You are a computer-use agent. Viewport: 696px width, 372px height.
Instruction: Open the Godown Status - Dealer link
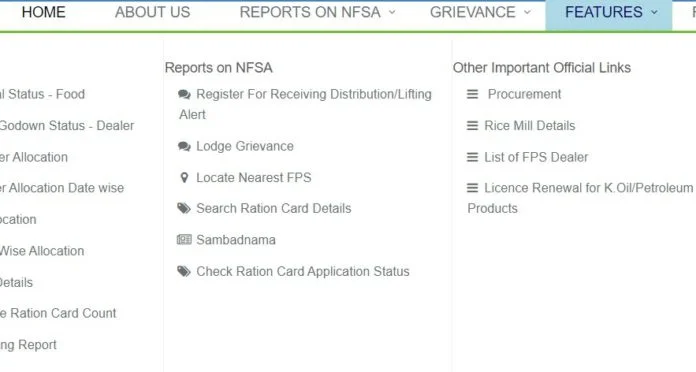point(67,126)
